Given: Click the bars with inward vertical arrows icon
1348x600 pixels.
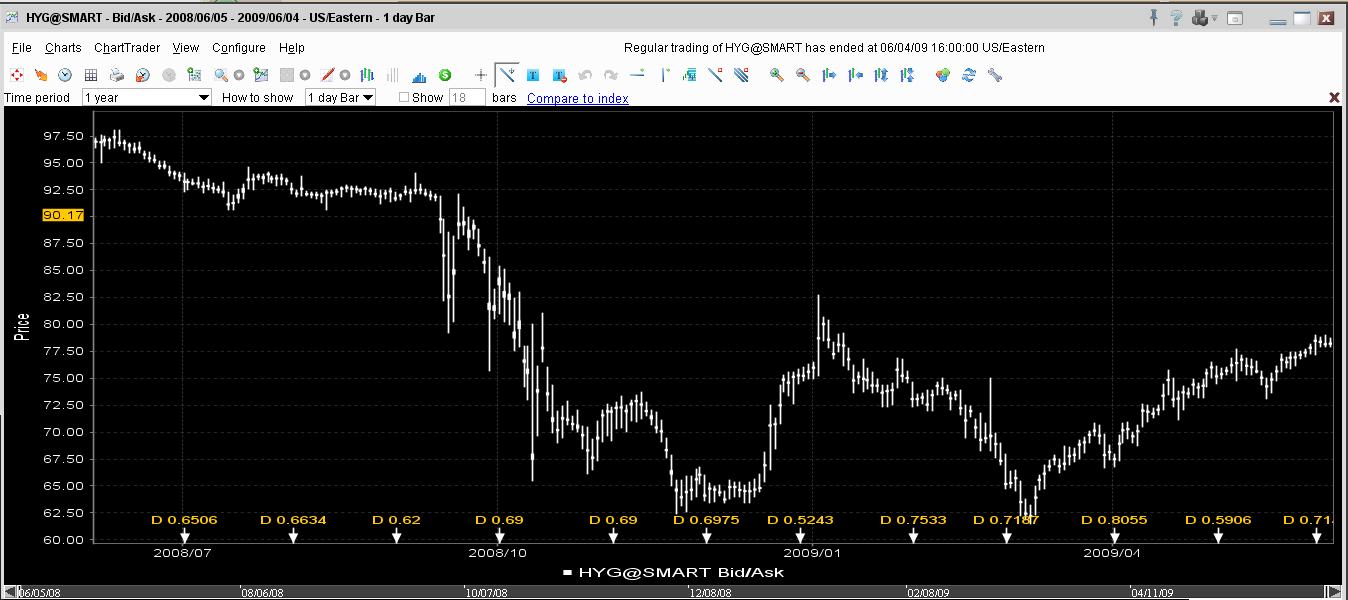Looking at the screenshot, I should (907, 75).
